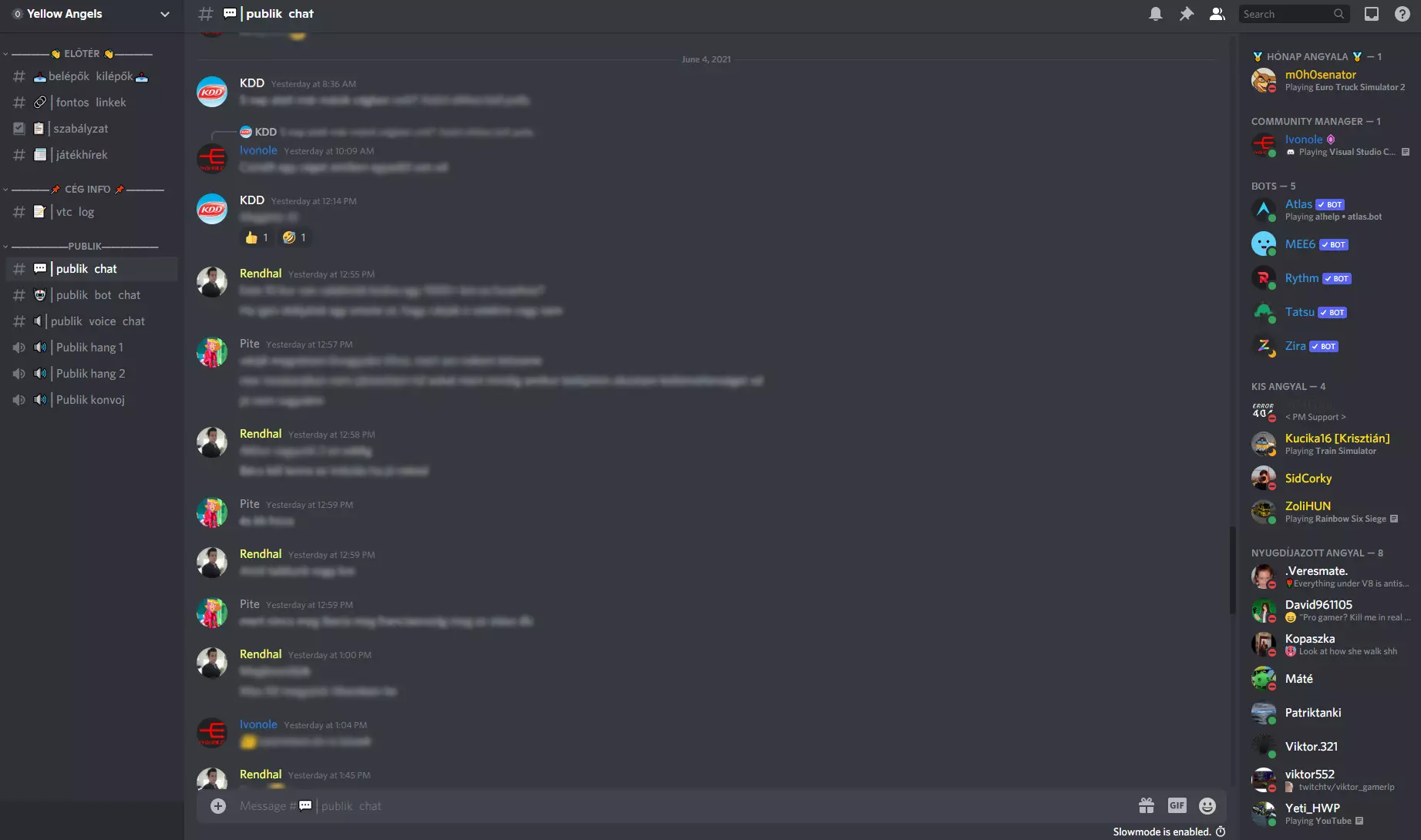Show pinned messages
This screenshot has height=840, width=1421.
[x=1186, y=14]
